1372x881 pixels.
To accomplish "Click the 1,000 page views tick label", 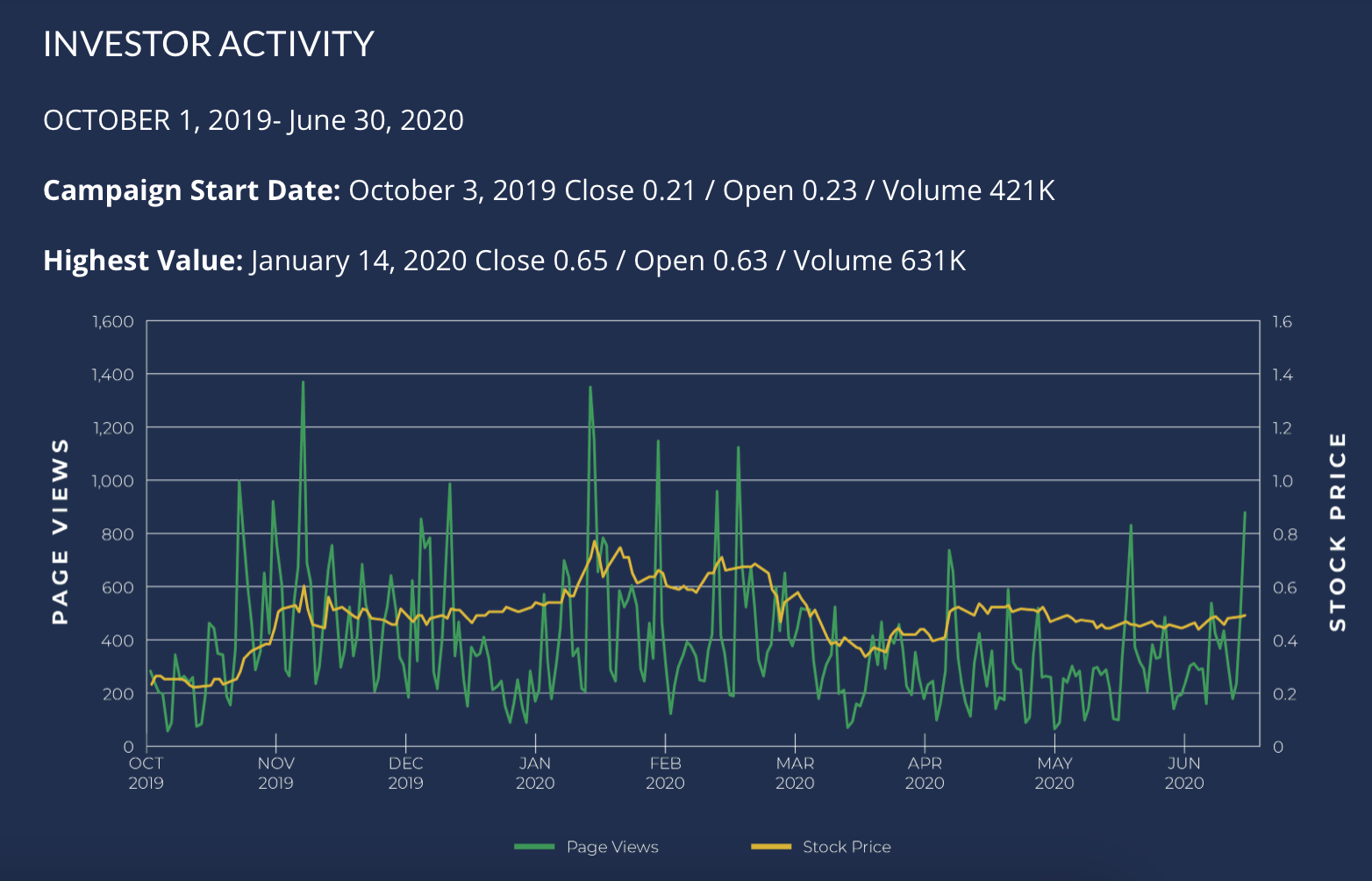I will coord(113,481).
